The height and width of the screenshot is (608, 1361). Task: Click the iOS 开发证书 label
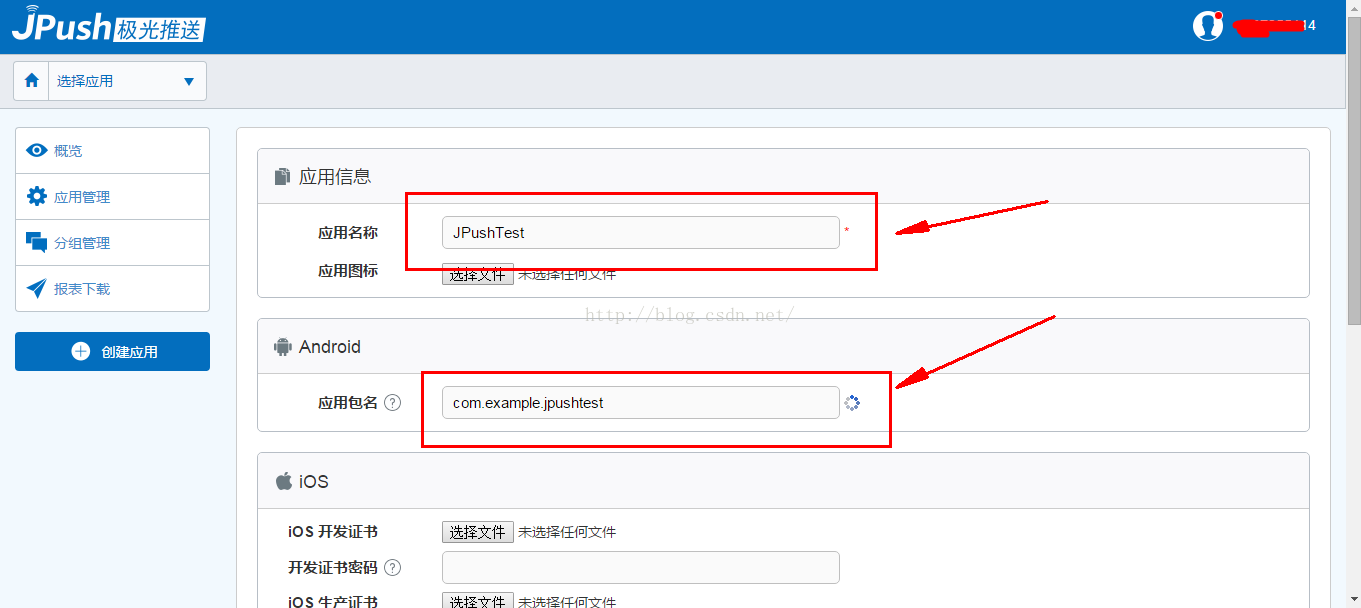[333, 532]
